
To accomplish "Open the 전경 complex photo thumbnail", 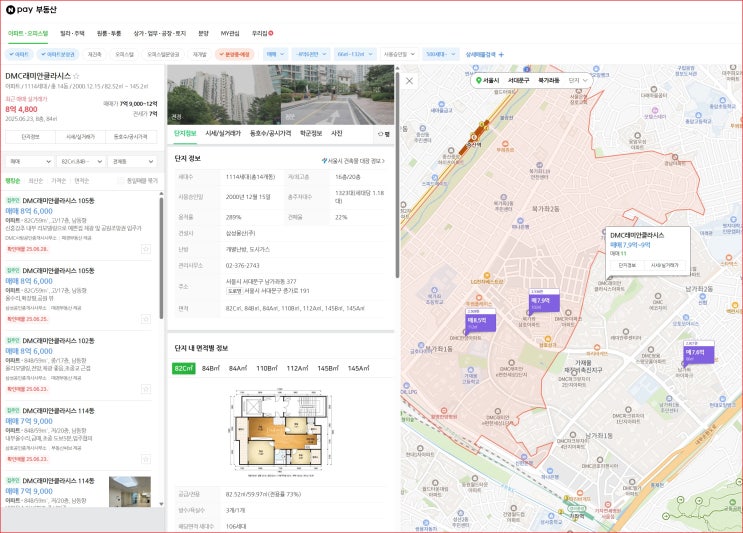I will click(x=224, y=95).
